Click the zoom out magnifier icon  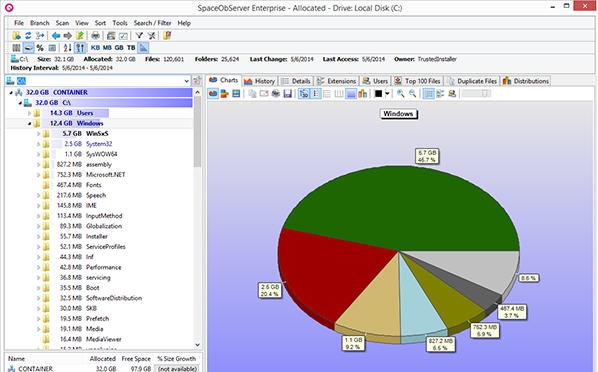pyautogui.click(x=412, y=93)
